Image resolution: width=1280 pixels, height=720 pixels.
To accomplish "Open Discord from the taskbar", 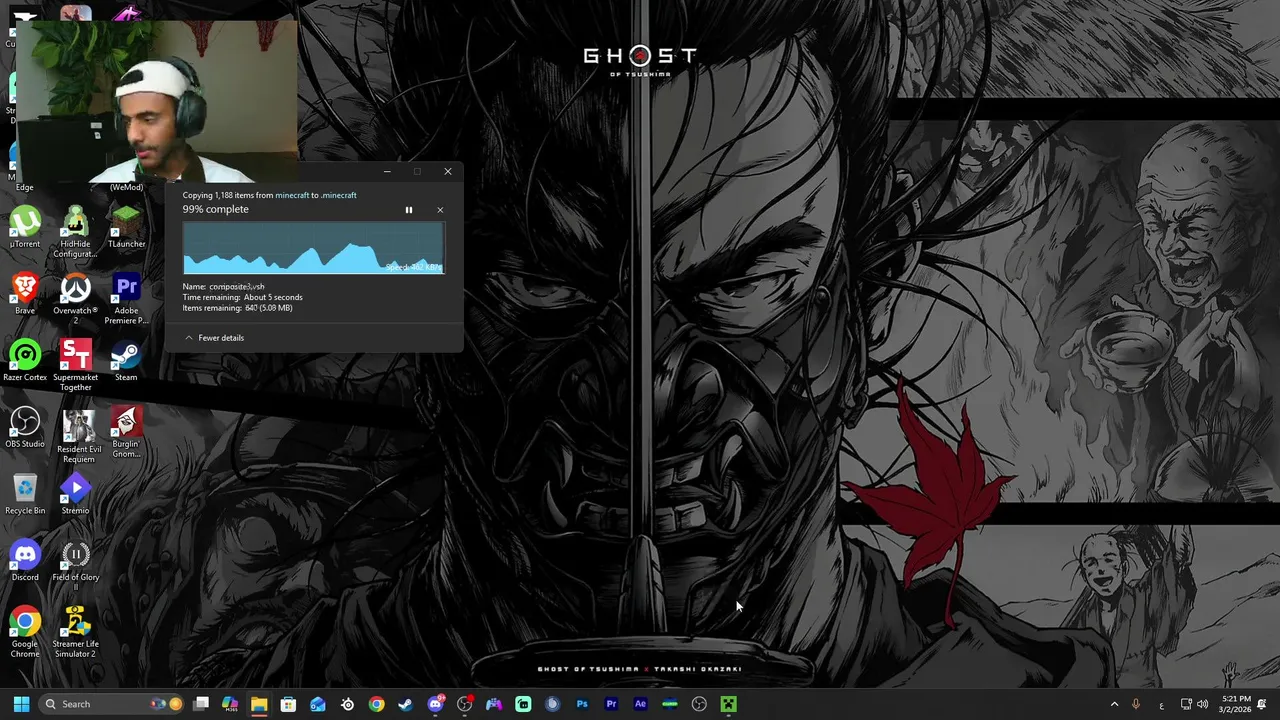I will click(x=435, y=704).
